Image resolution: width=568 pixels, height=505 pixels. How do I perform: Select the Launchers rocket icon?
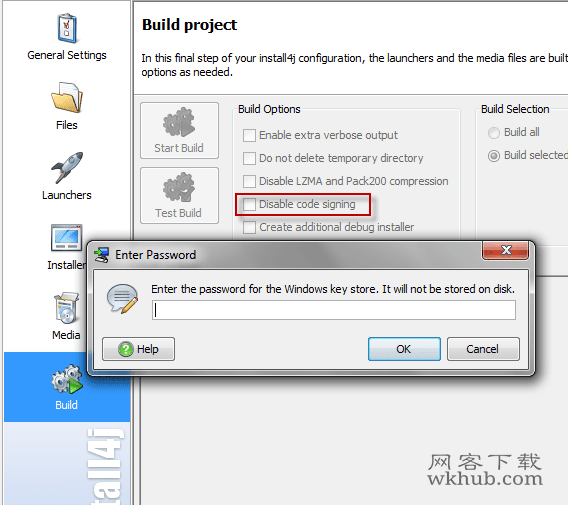click(67, 167)
